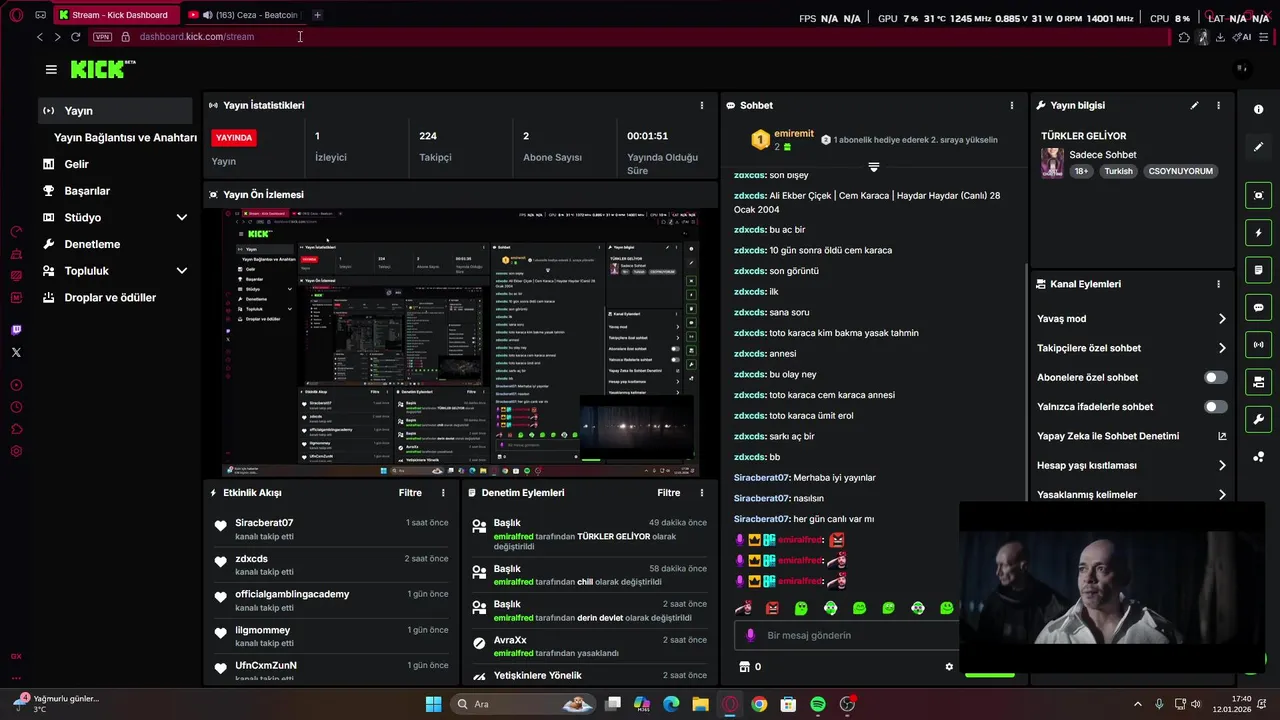This screenshot has height=720, width=1280.
Task: Open the hamburger menu beside Kick logo
Action: coord(51,69)
